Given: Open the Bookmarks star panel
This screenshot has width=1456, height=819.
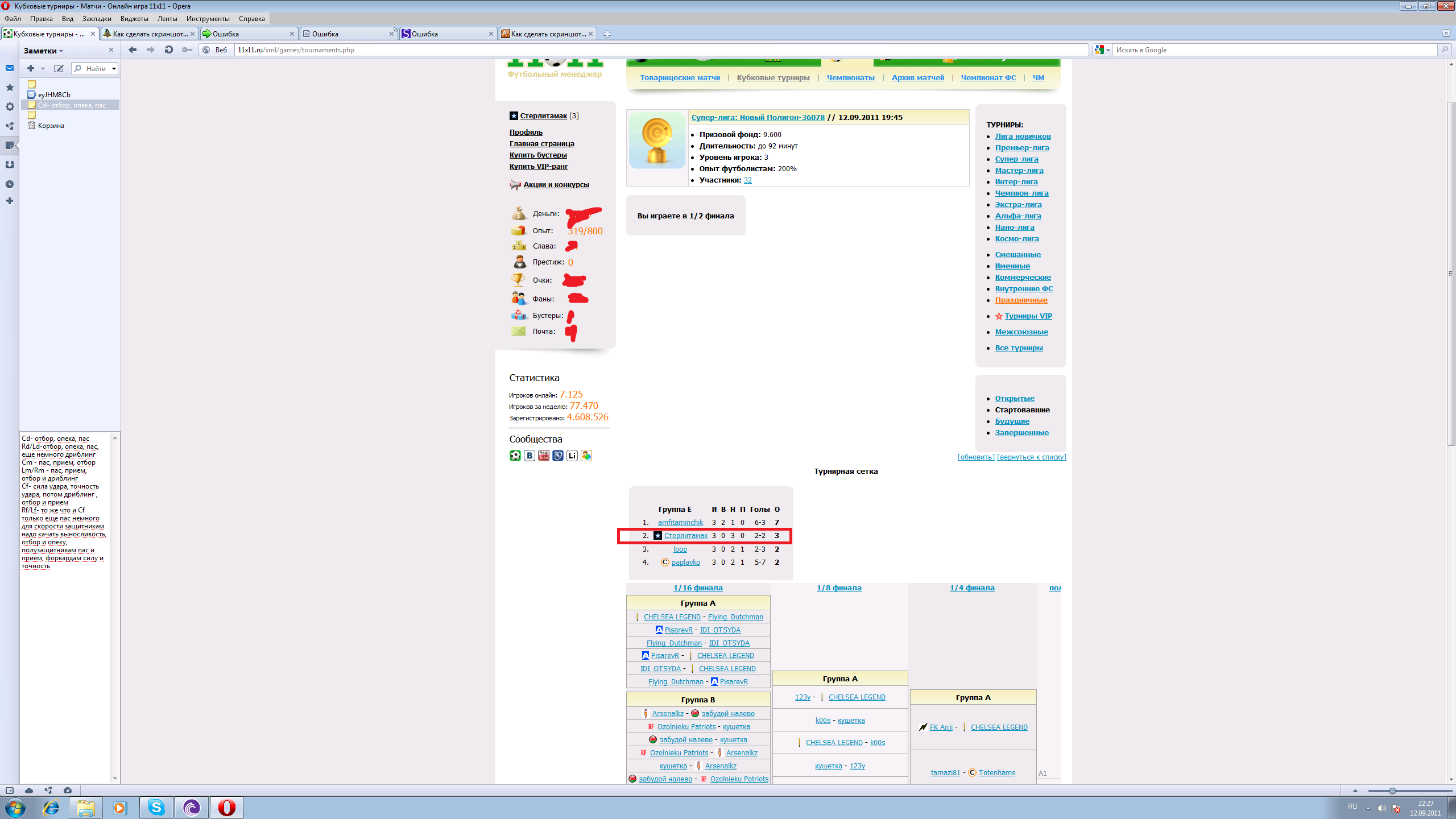Looking at the screenshot, I should click(x=10, y=88).
